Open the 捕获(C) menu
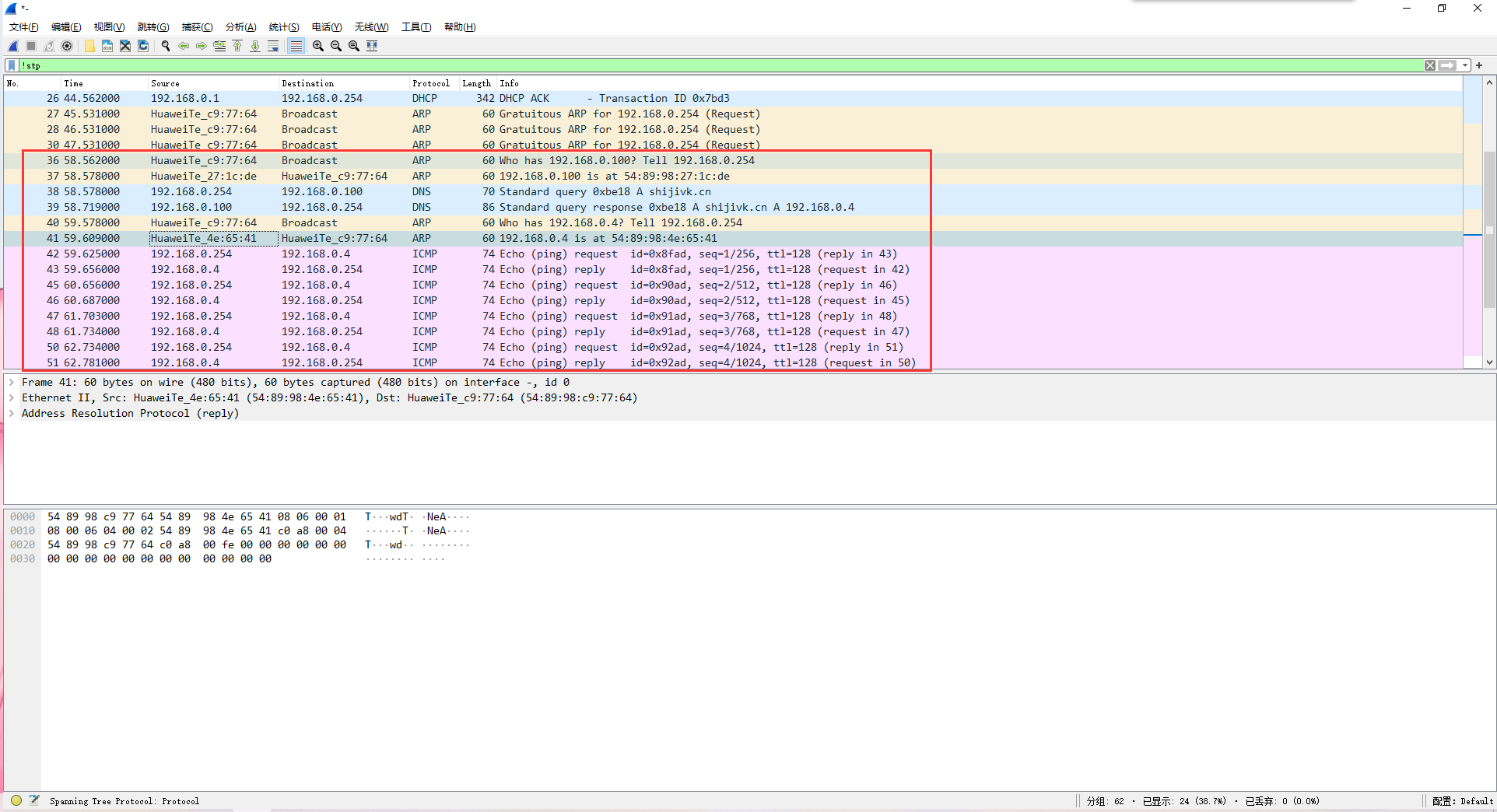Viewport: 1497px width, 812px height. (x=197, y=27)
